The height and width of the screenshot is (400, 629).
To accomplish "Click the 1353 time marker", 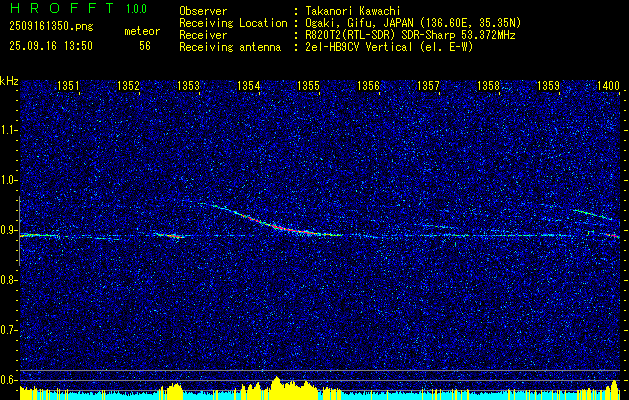I will click(x=189, y=85).
